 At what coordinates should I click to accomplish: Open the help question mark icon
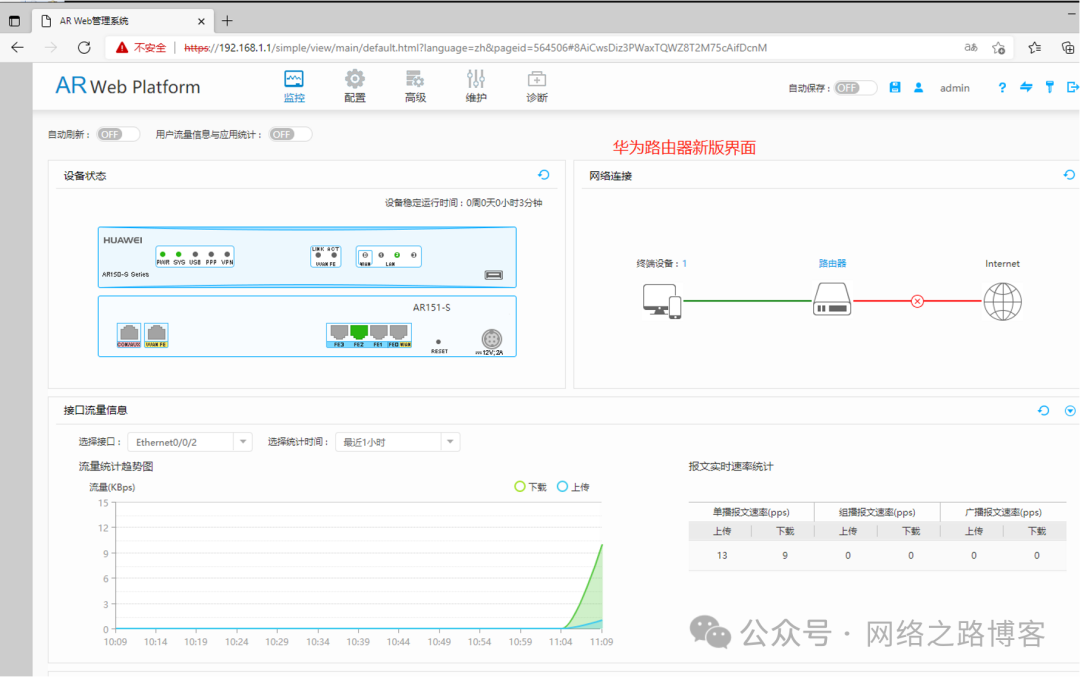1002,88
